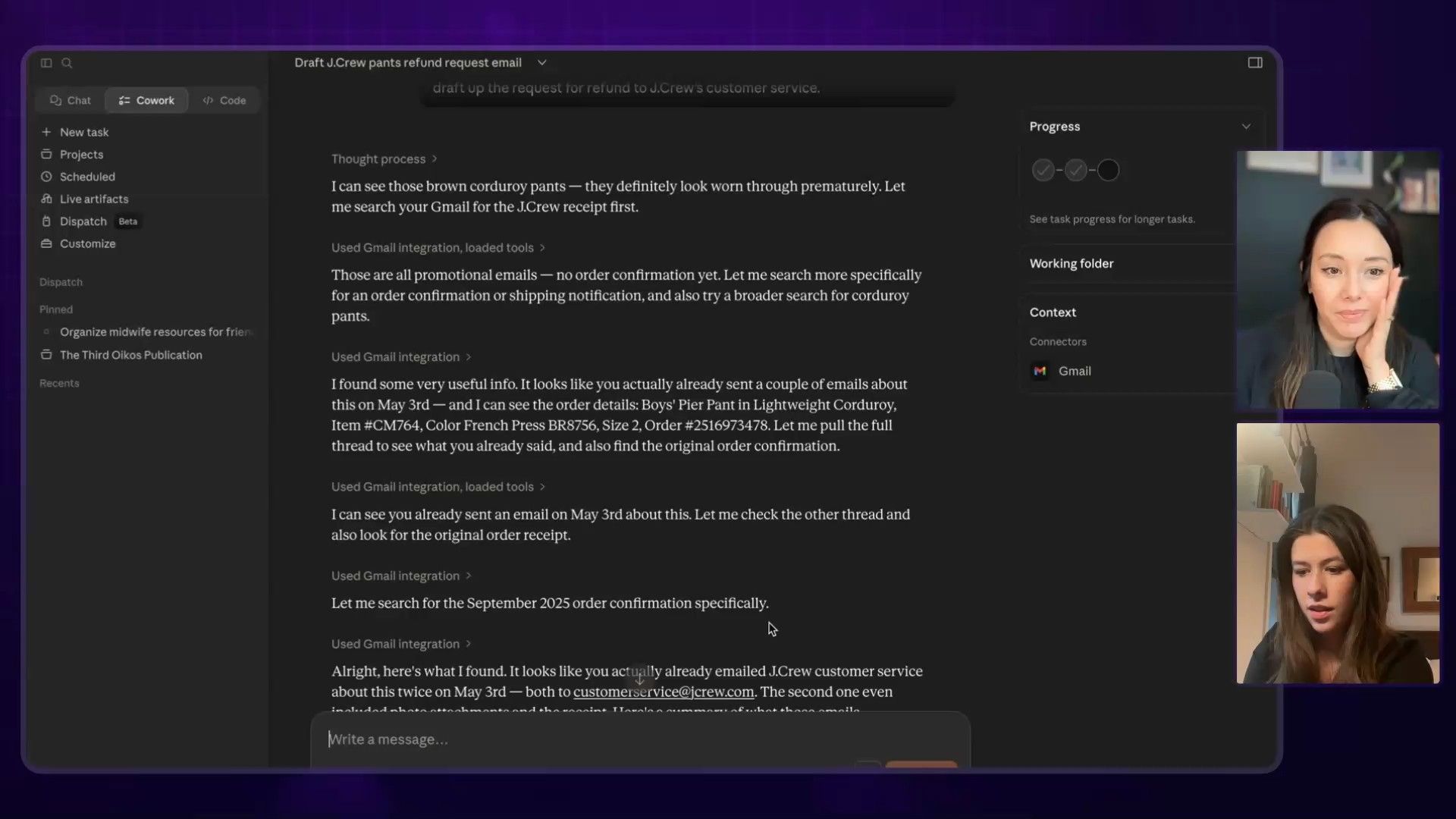Click the Recents section label
The width and height of the screenshot is (1456, 819).
pyautogui.click(x=59, y=383)
